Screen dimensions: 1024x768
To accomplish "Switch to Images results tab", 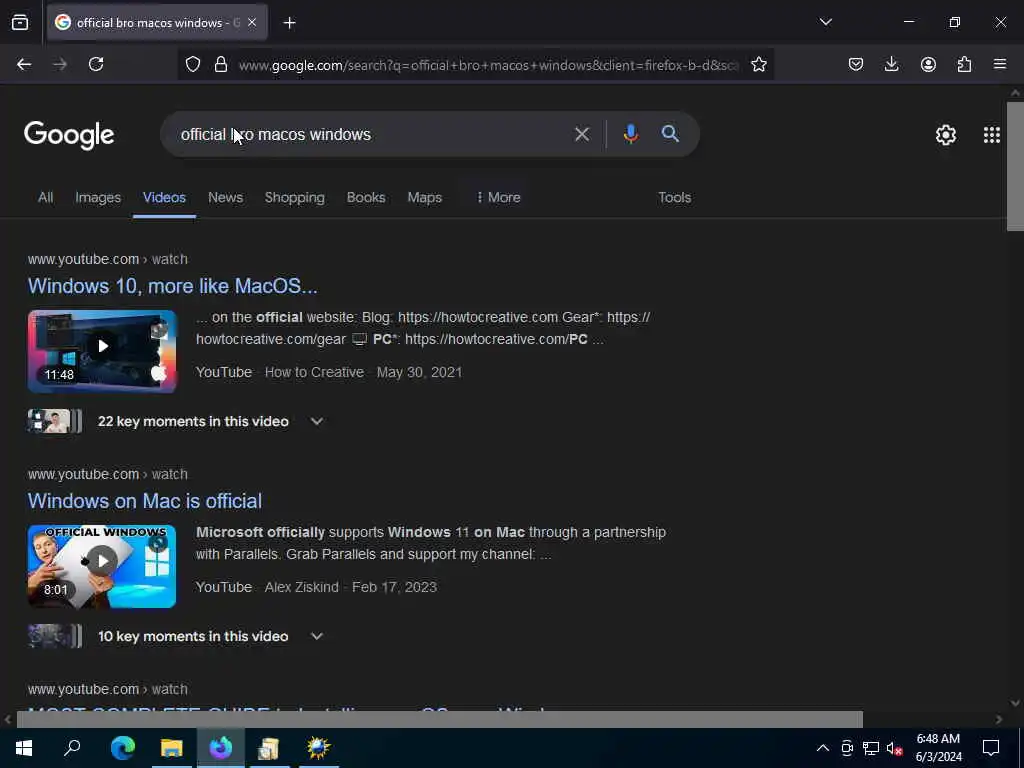I will (x=98, y=197).
